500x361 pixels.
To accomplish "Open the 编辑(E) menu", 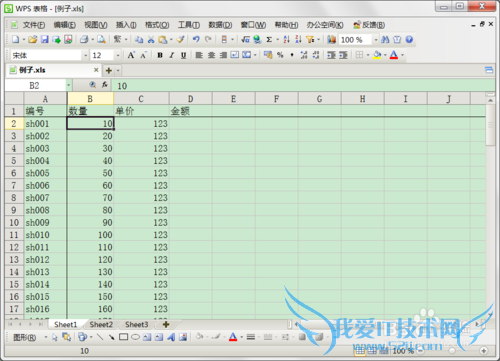I will 65,25.
